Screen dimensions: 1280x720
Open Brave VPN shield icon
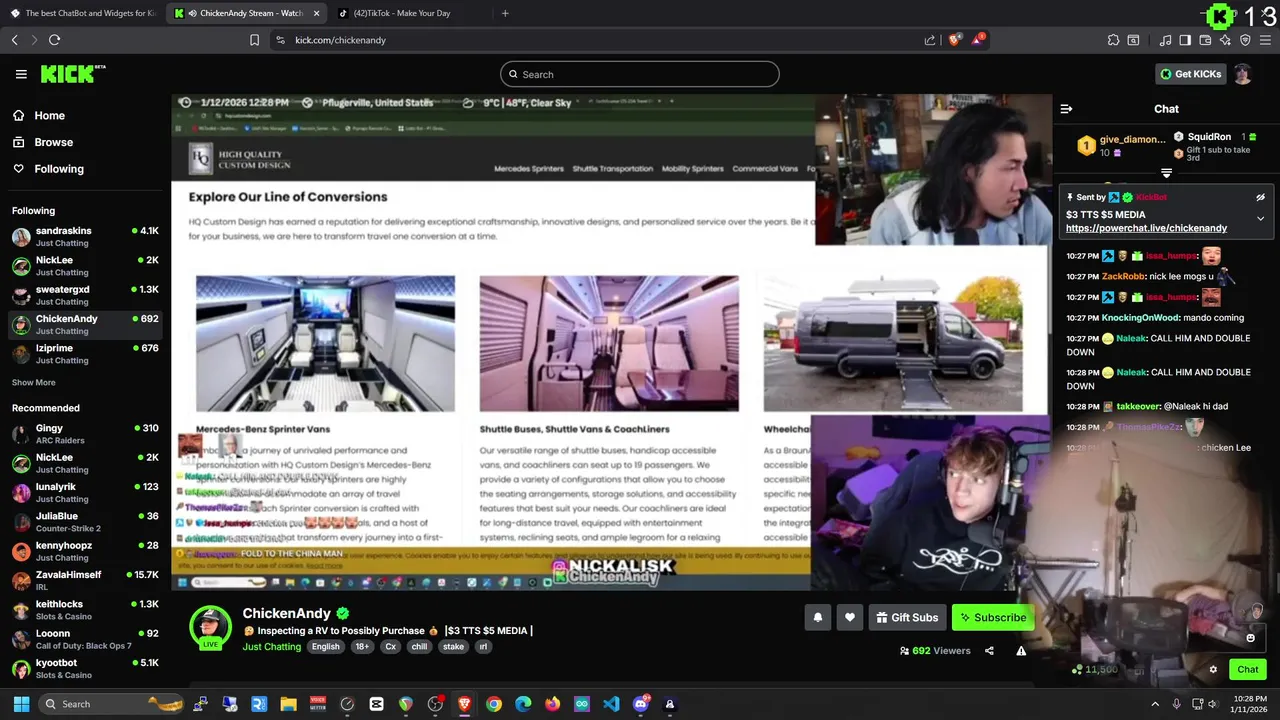pos(1245,40)
